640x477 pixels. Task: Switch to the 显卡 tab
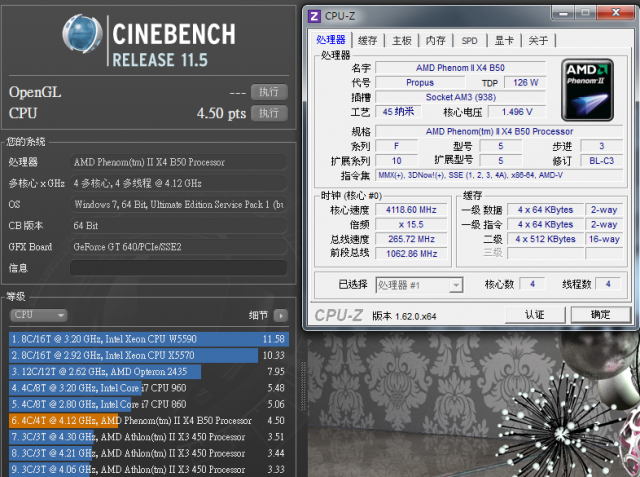[504, 40]
